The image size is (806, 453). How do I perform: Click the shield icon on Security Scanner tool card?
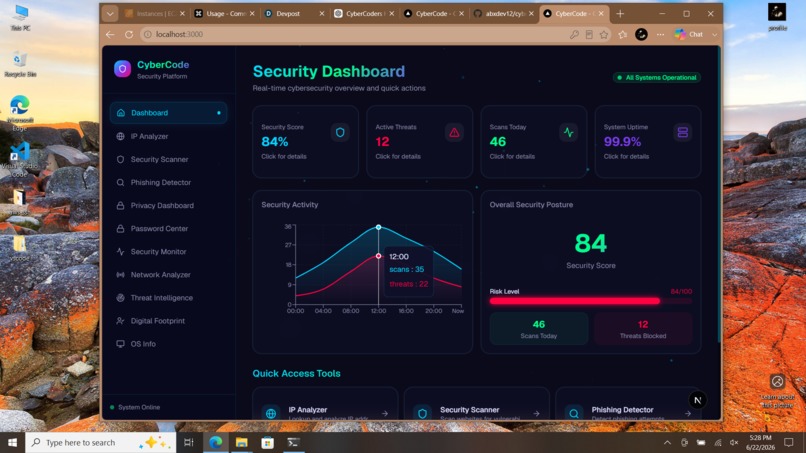[x=423, y=413]
